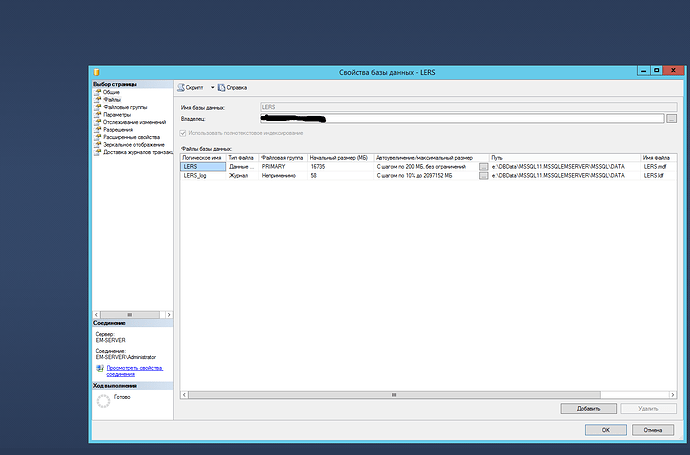
Task: Click the Тип файла column header
Action: click(x=242, y=158)
